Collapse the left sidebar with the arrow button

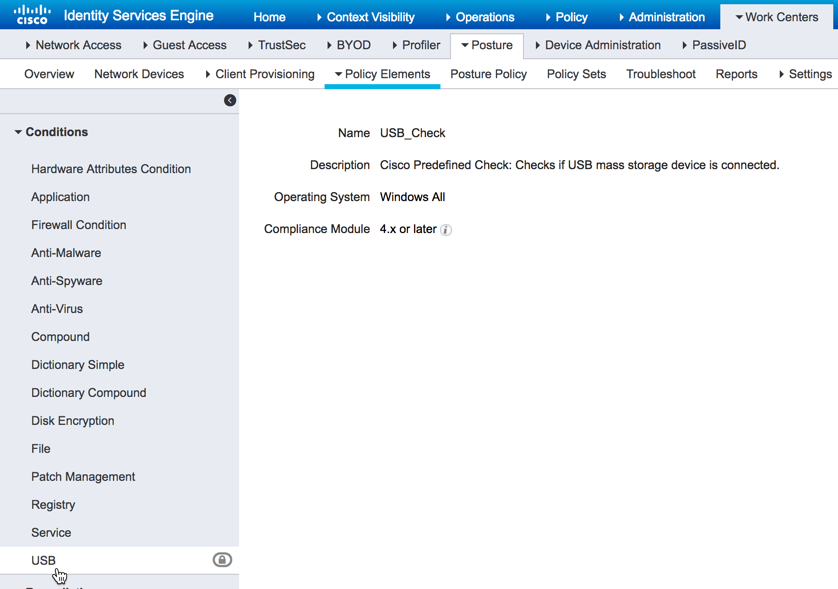pyautogui.click(x=230, y=100)
